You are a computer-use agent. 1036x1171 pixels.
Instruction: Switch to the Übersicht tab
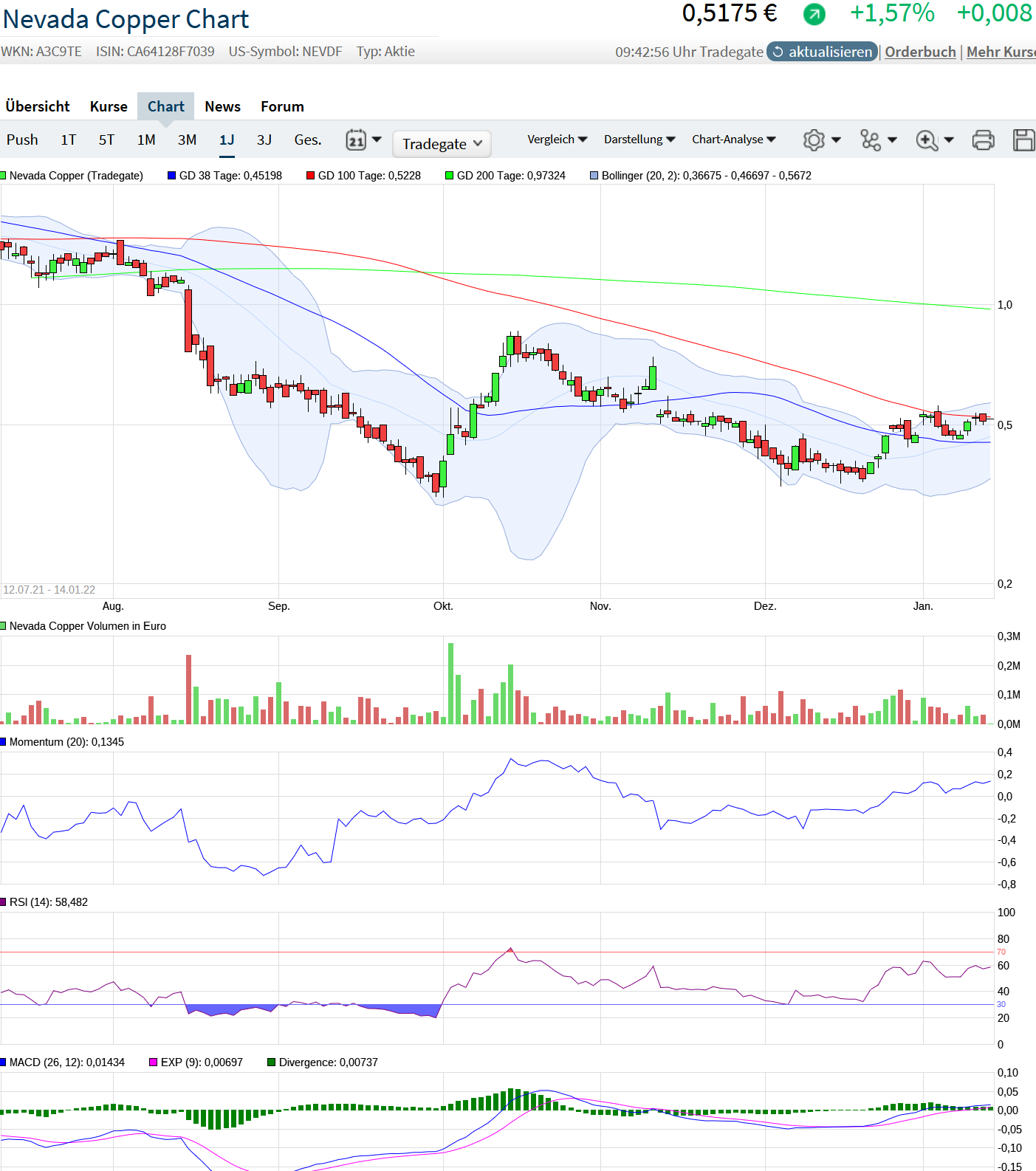pyautogui.click(x=38, y=106)
